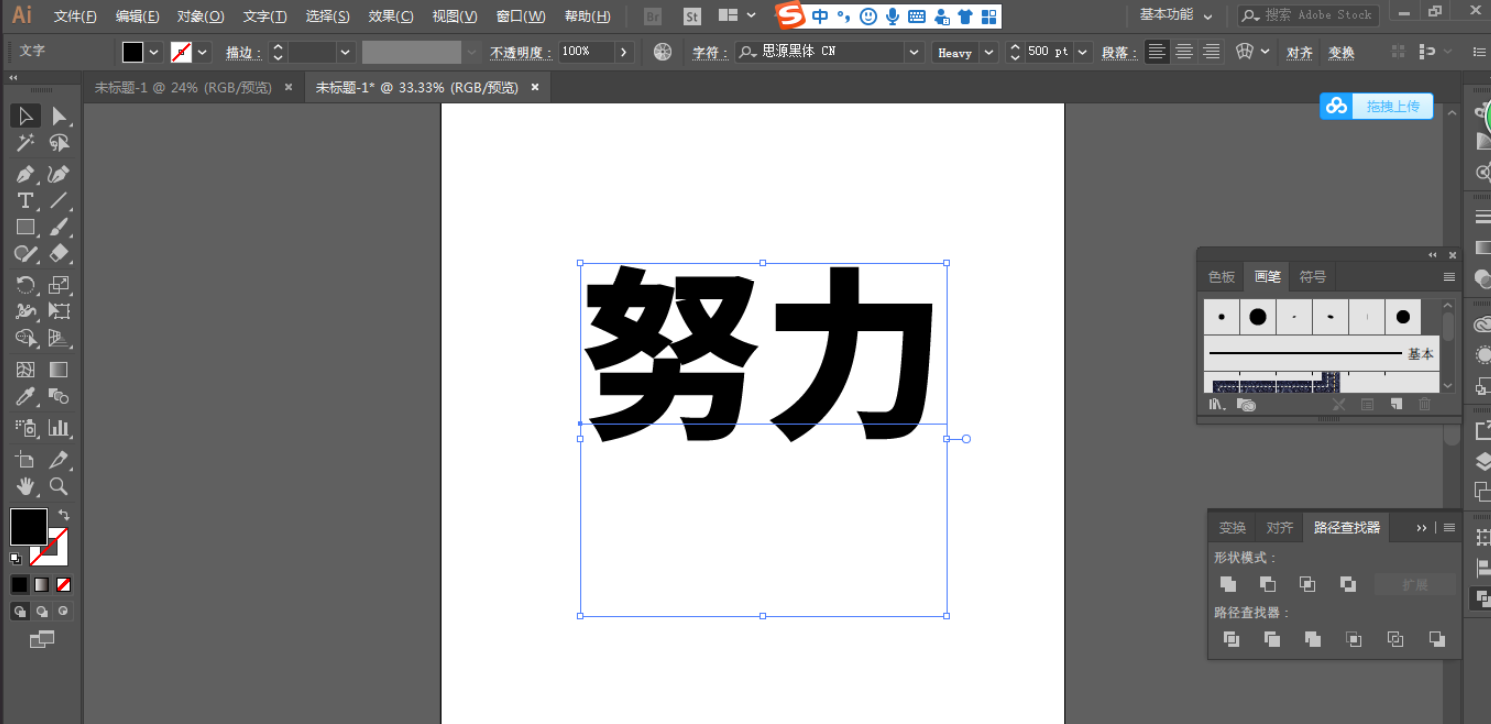Select the Gradient tool

point(59,370)
